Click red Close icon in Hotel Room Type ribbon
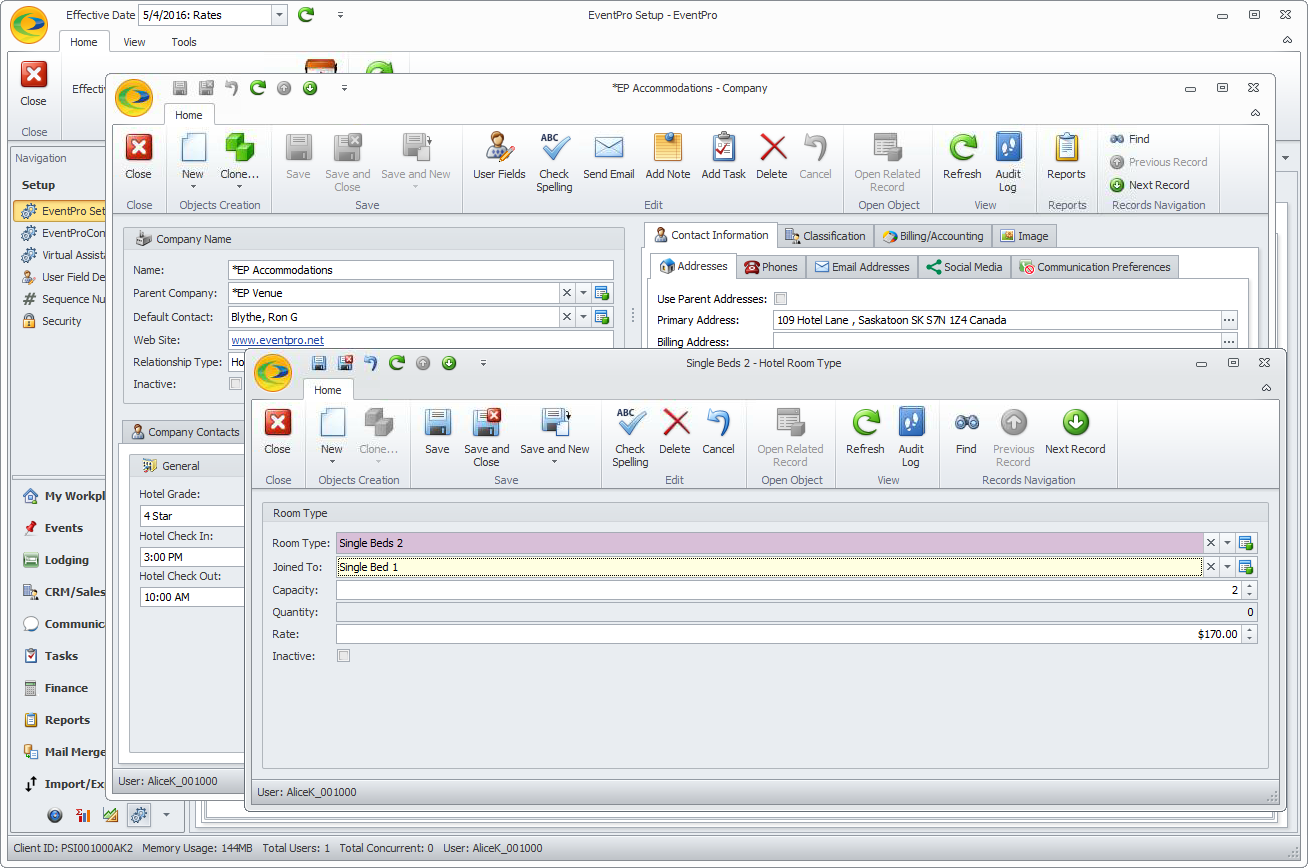Viewport: 1308px width, 868px height. pyautogui.click(x=277, y=423)
